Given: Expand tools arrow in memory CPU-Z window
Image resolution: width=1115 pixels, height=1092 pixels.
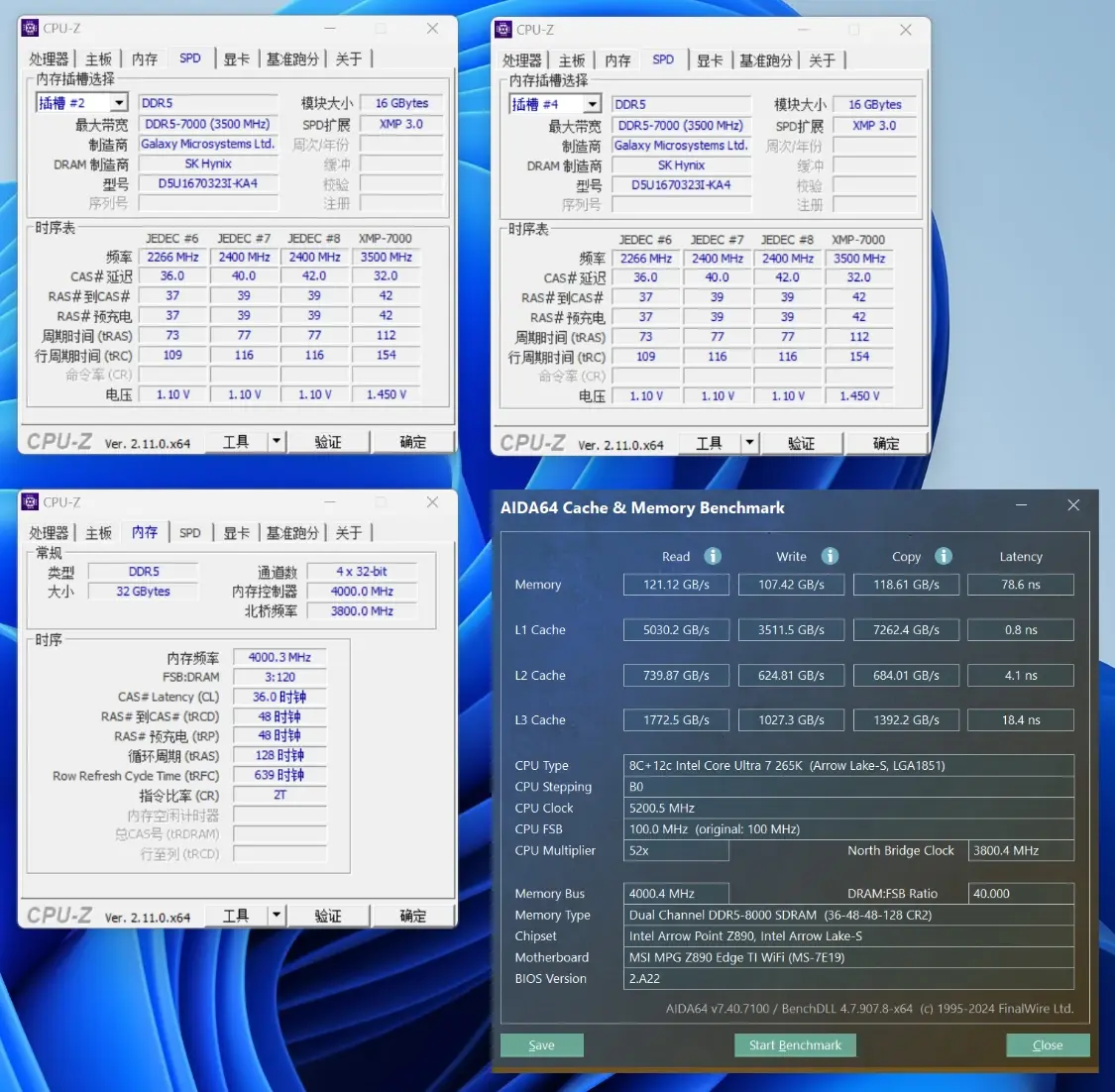Looking at the screenshot, I should pos(277,915).
